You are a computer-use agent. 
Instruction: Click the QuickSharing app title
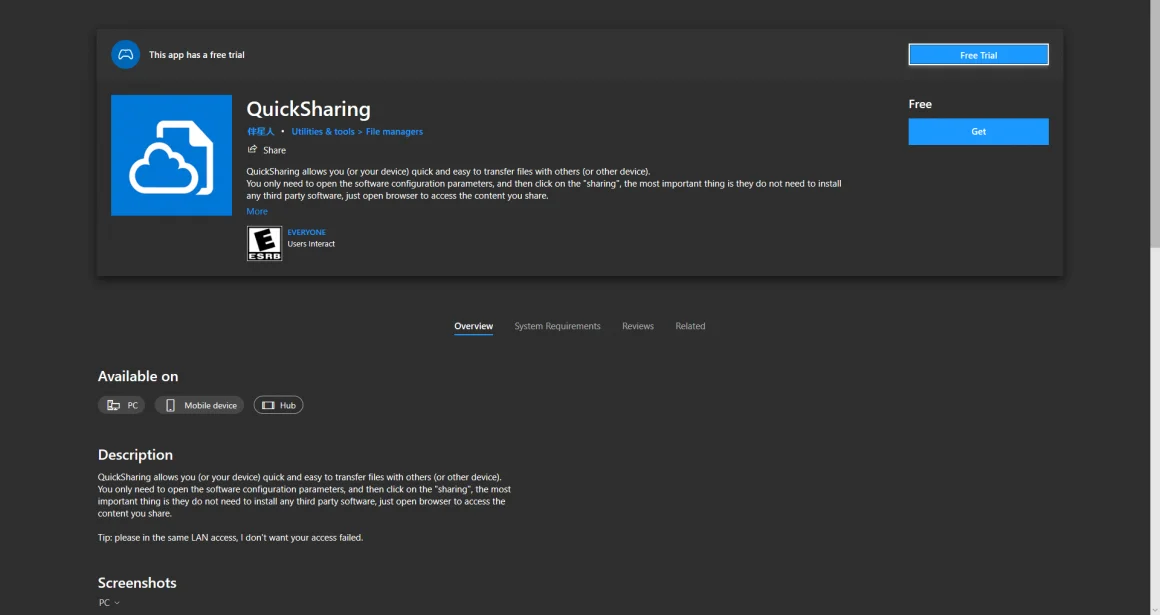[308, 109]
